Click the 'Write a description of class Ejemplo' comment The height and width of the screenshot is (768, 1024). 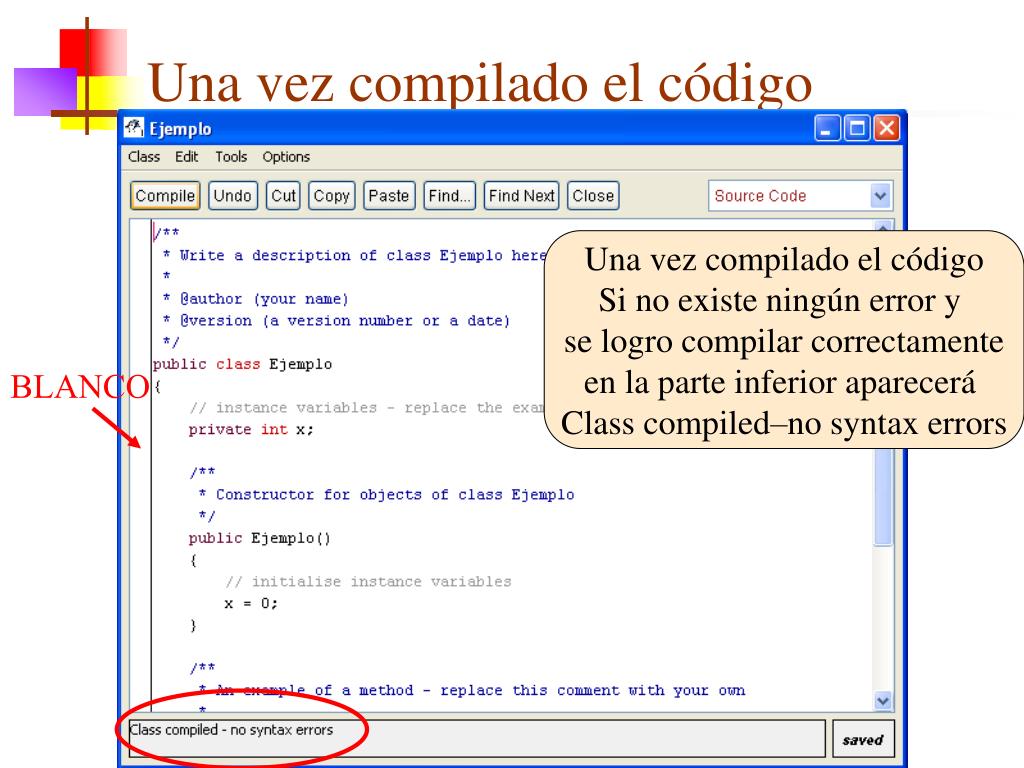[354, 255]
